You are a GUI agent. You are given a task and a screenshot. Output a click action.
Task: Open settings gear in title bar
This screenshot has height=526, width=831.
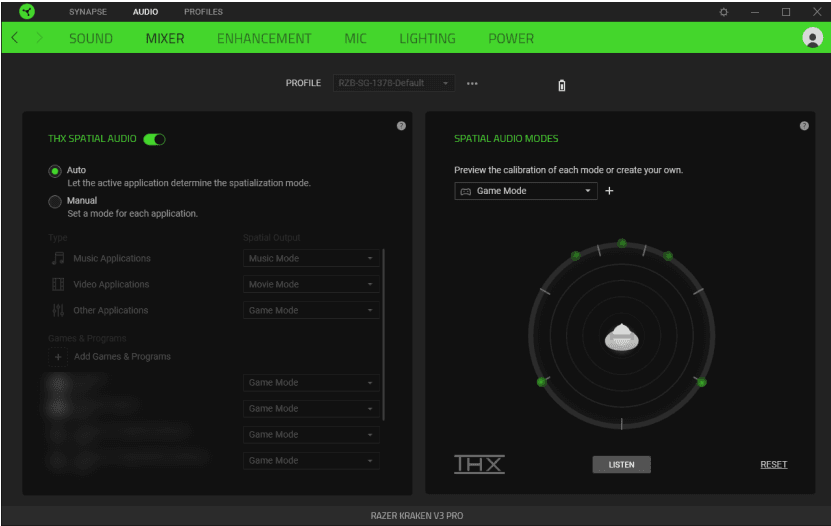click(x=724, y=12)
